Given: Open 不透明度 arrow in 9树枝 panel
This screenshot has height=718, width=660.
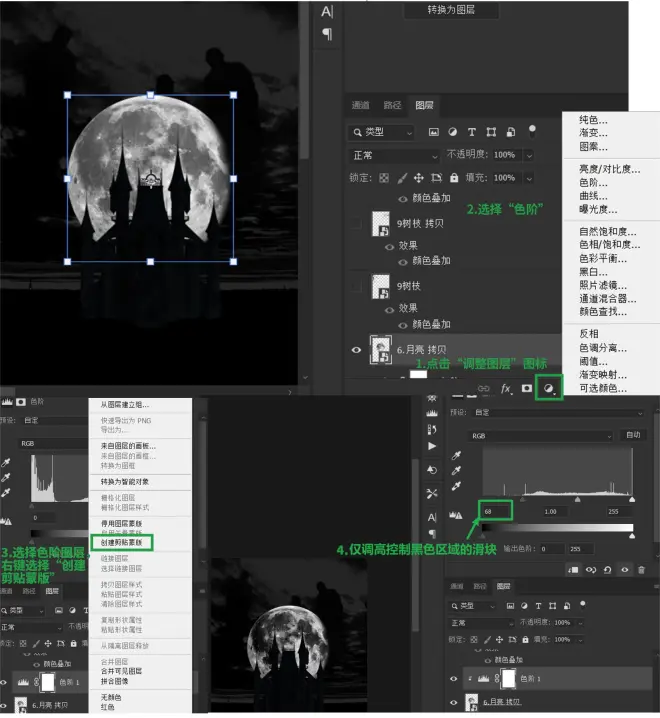Looking at the screenshot, I should 529,155.
